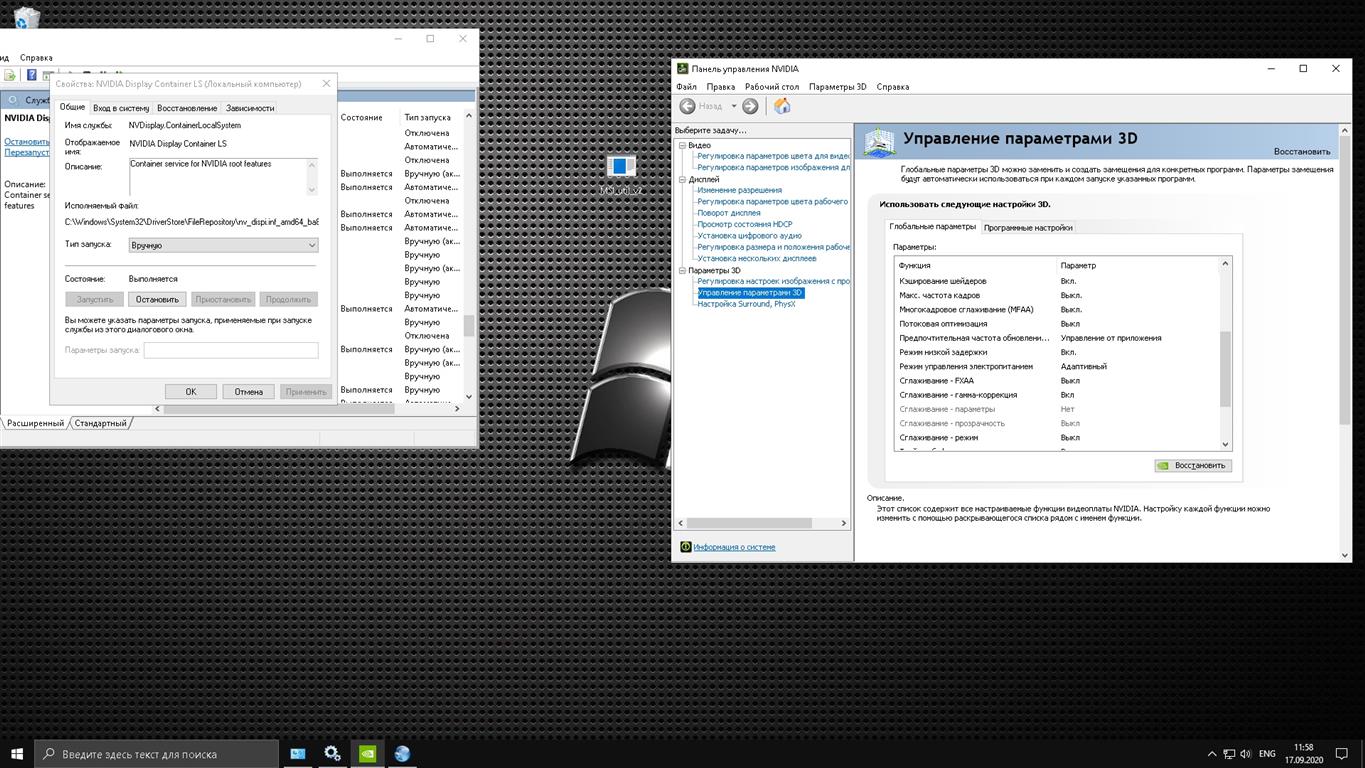
Task: Open the Правка menu
Action: tap(720, 87)
